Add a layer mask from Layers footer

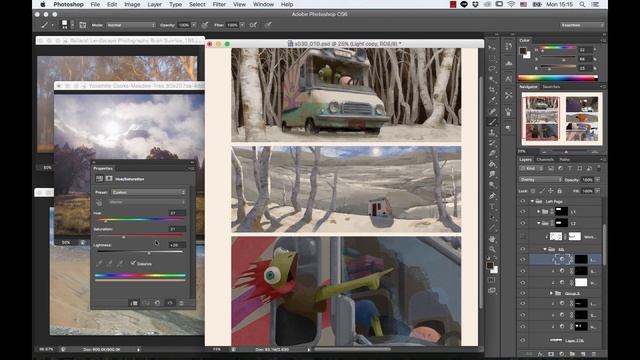coord(551,354)
